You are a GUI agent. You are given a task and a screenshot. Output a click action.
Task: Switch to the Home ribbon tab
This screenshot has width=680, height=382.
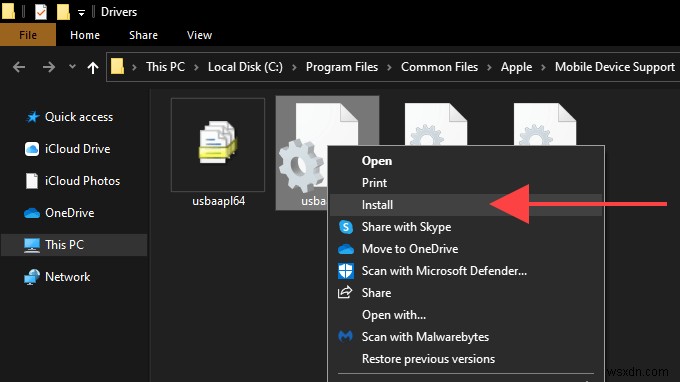85,35
